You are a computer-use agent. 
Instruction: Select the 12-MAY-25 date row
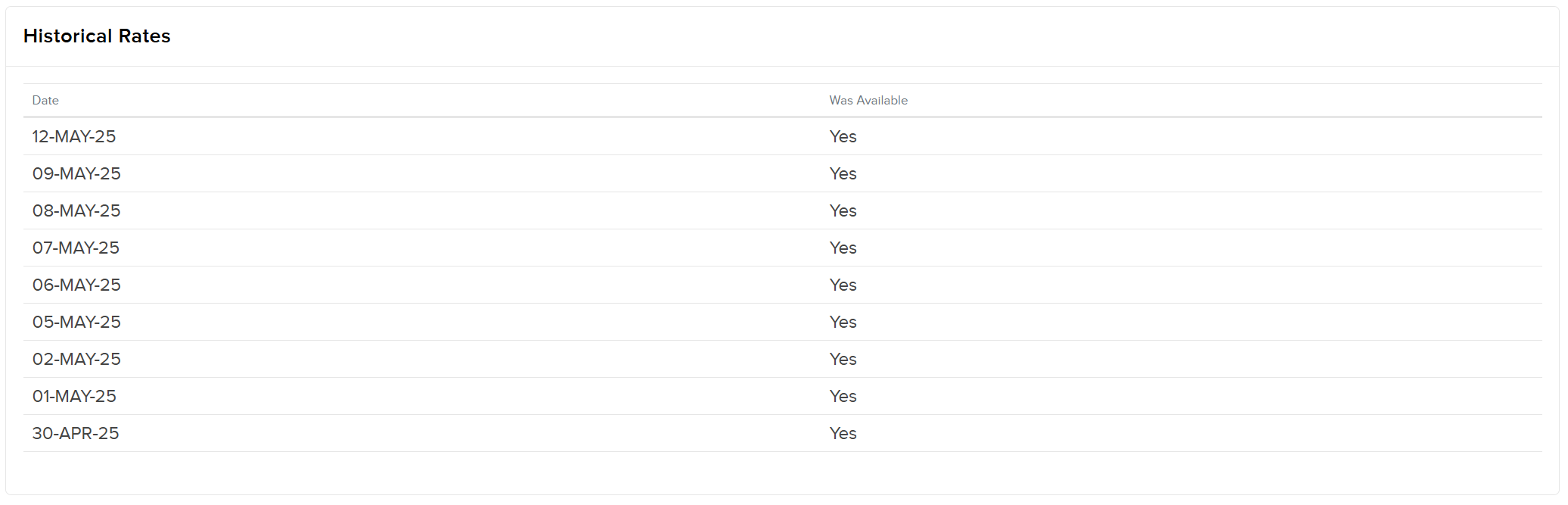(x=783, y=136)
